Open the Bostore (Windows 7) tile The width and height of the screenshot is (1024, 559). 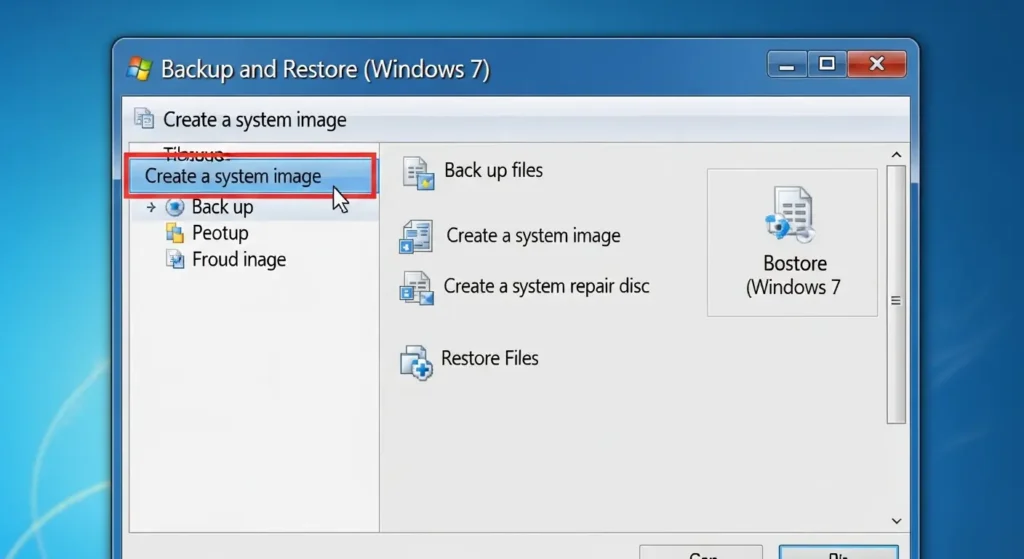click(x=792, y=242)
